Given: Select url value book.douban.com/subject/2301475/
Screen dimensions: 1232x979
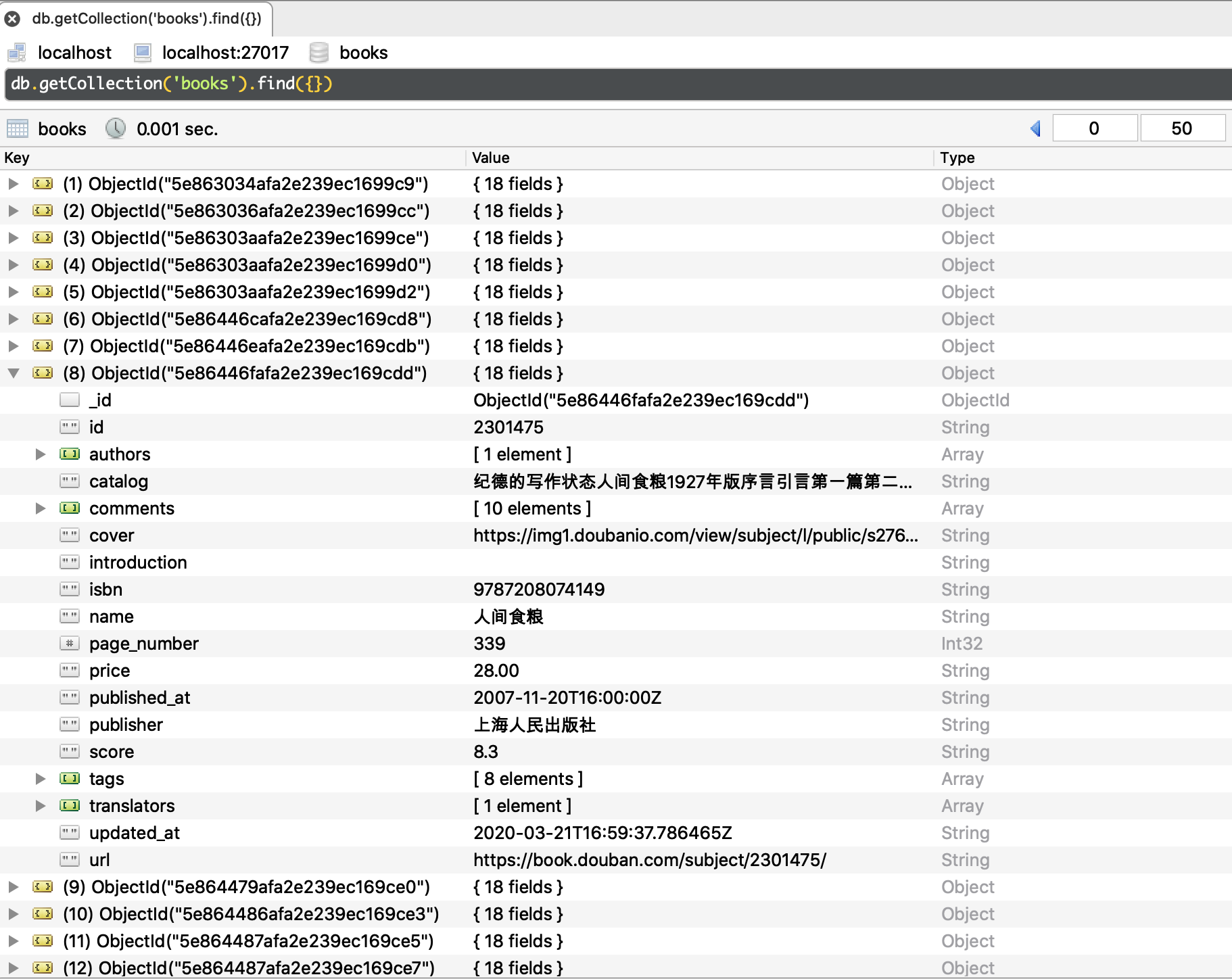Looking at the screenshot, I should pyautogui.click(x=650, y=860).
